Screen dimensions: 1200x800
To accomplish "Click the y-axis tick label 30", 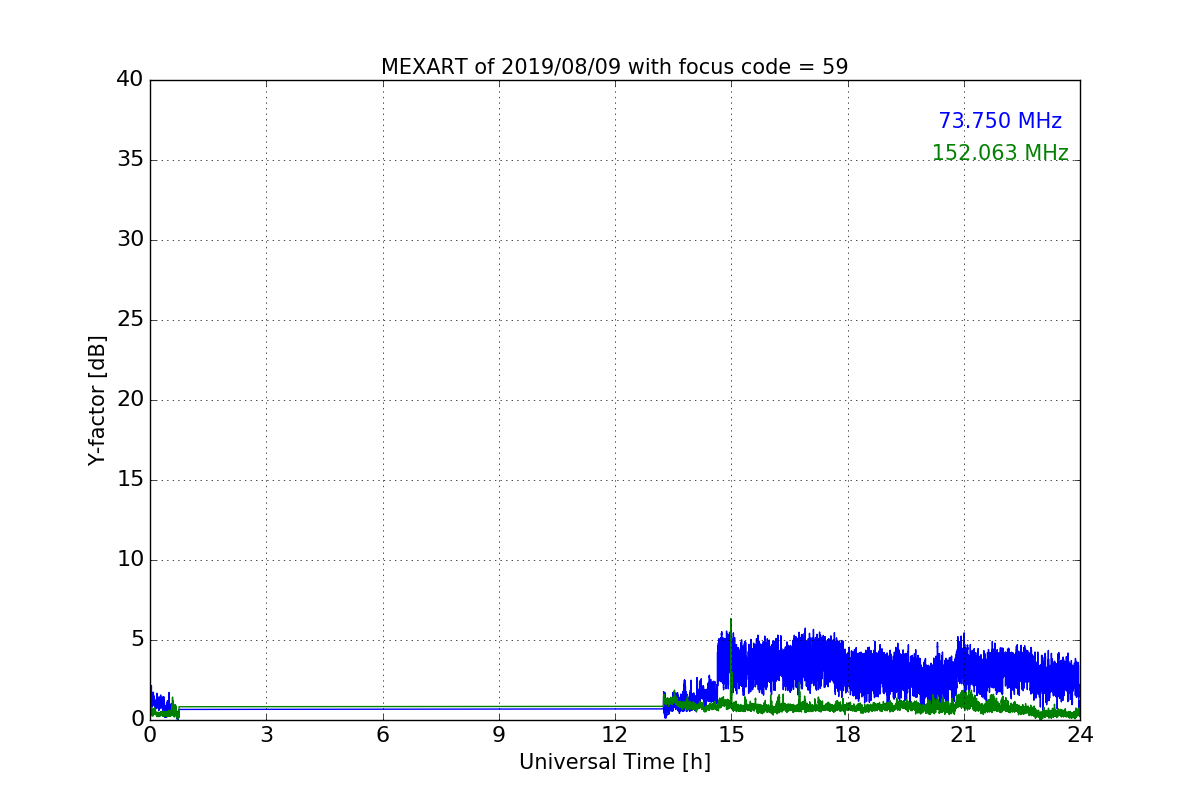I will pyautogui.click(x=130, y=240).
